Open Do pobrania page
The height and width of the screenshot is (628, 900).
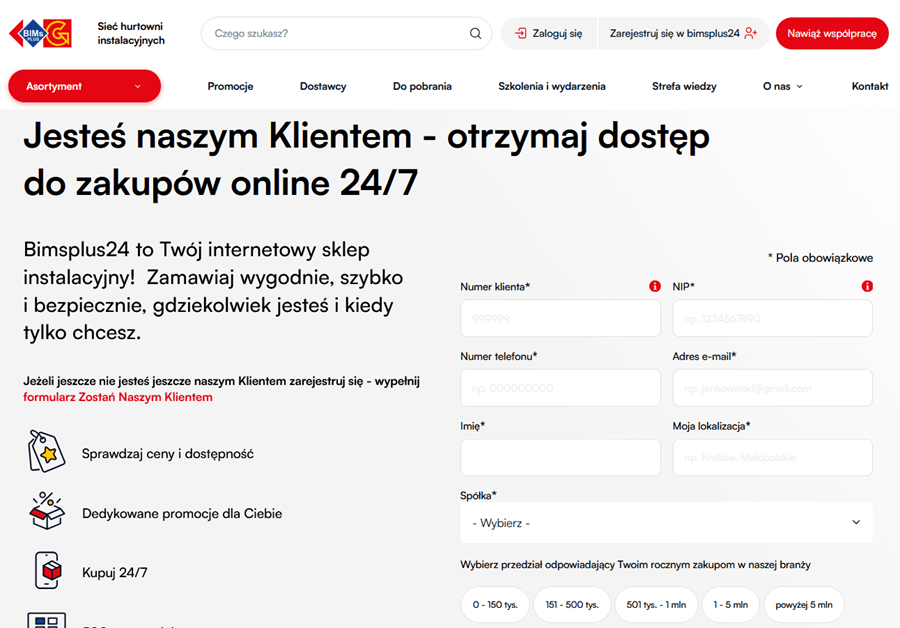click(x=422, y=86)
